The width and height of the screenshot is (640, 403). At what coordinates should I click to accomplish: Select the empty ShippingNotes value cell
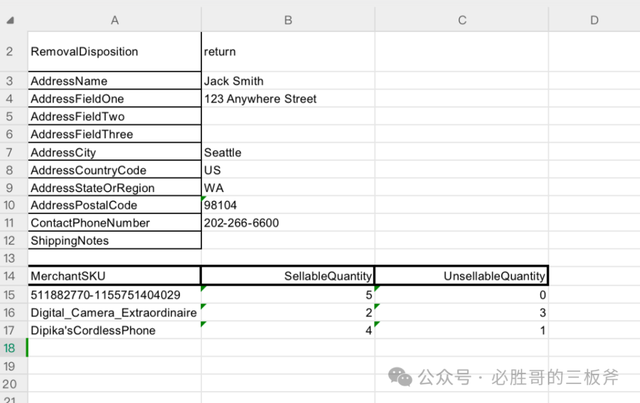pos(288,240)
